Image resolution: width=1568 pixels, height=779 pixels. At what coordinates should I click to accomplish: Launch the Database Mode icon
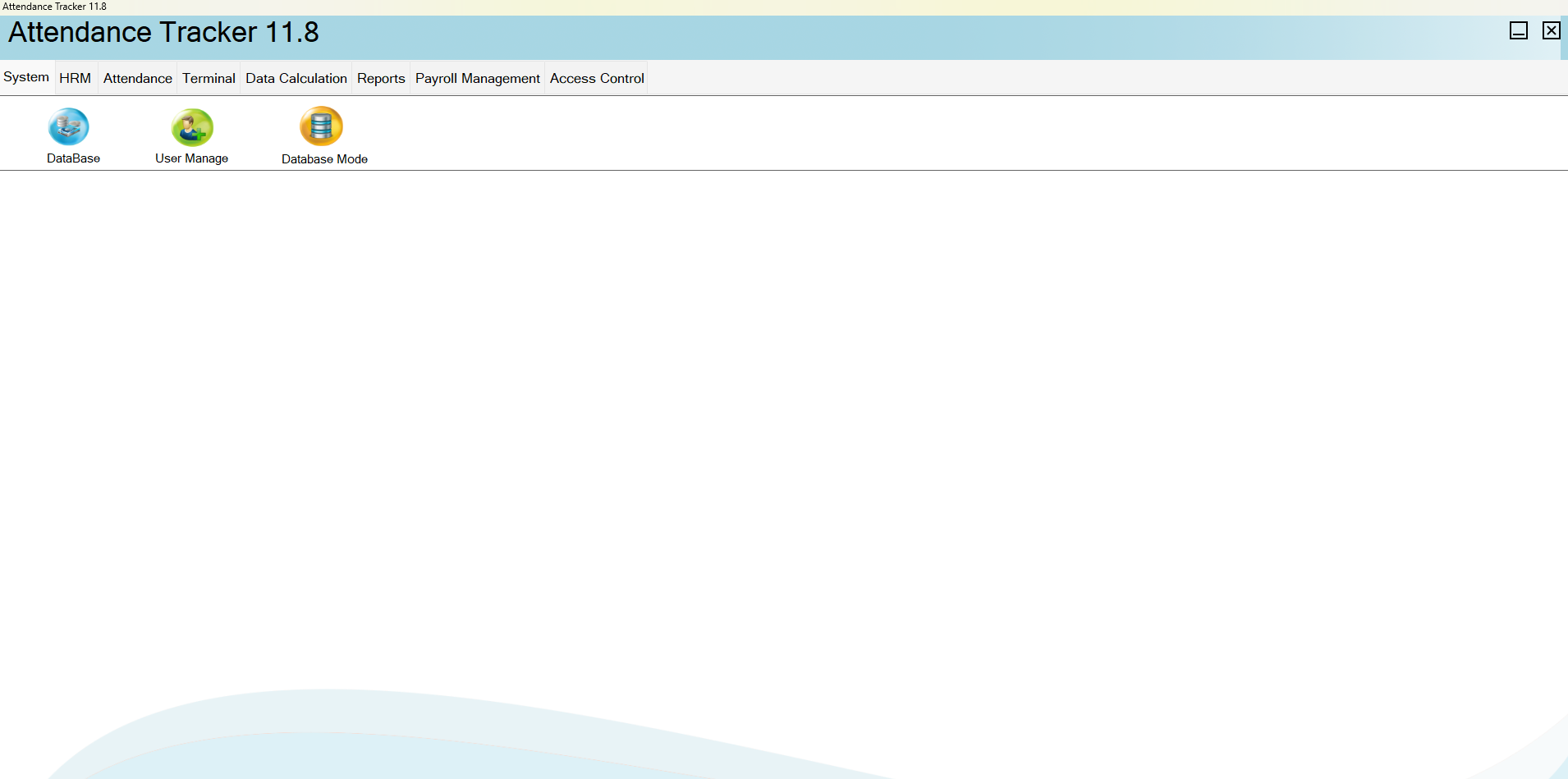coord(321,126)
